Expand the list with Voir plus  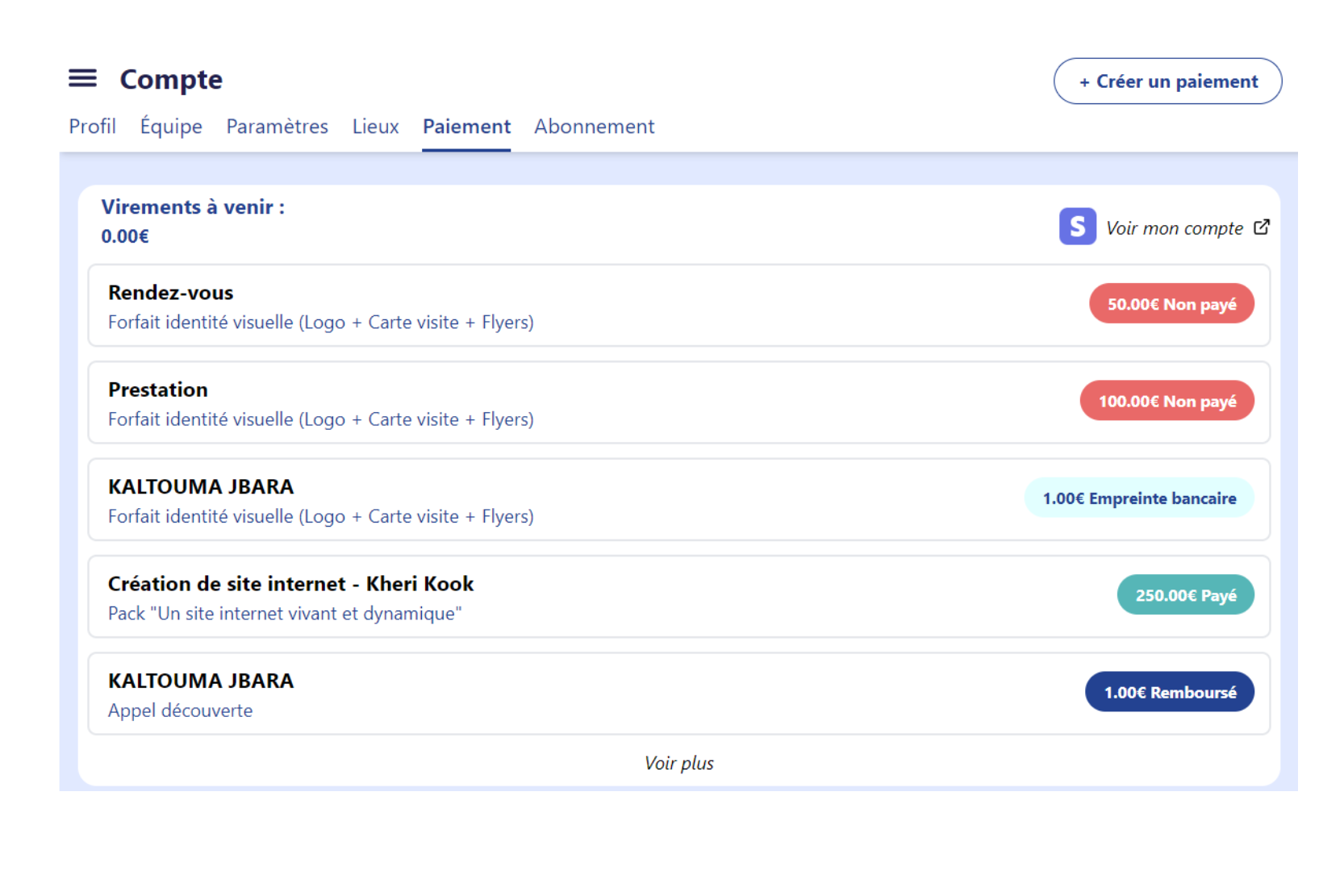(678, 763)
